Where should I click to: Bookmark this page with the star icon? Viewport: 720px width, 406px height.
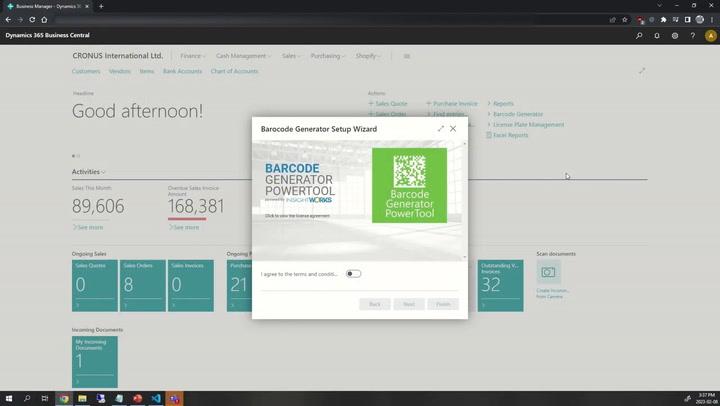point(624,20)
